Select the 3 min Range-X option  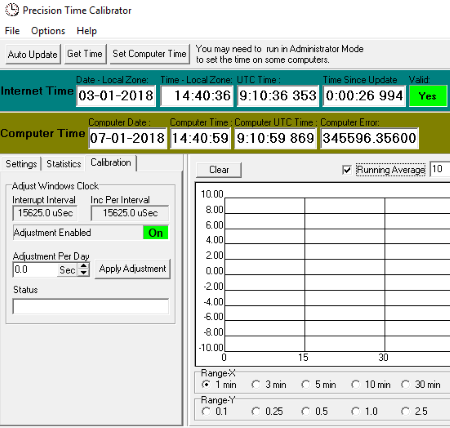(x=256, y=384)
